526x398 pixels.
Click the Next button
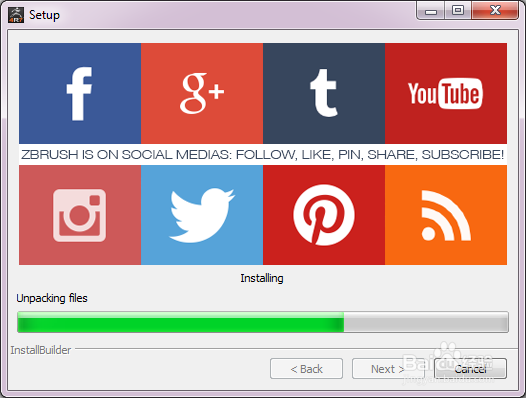point(388,368)
